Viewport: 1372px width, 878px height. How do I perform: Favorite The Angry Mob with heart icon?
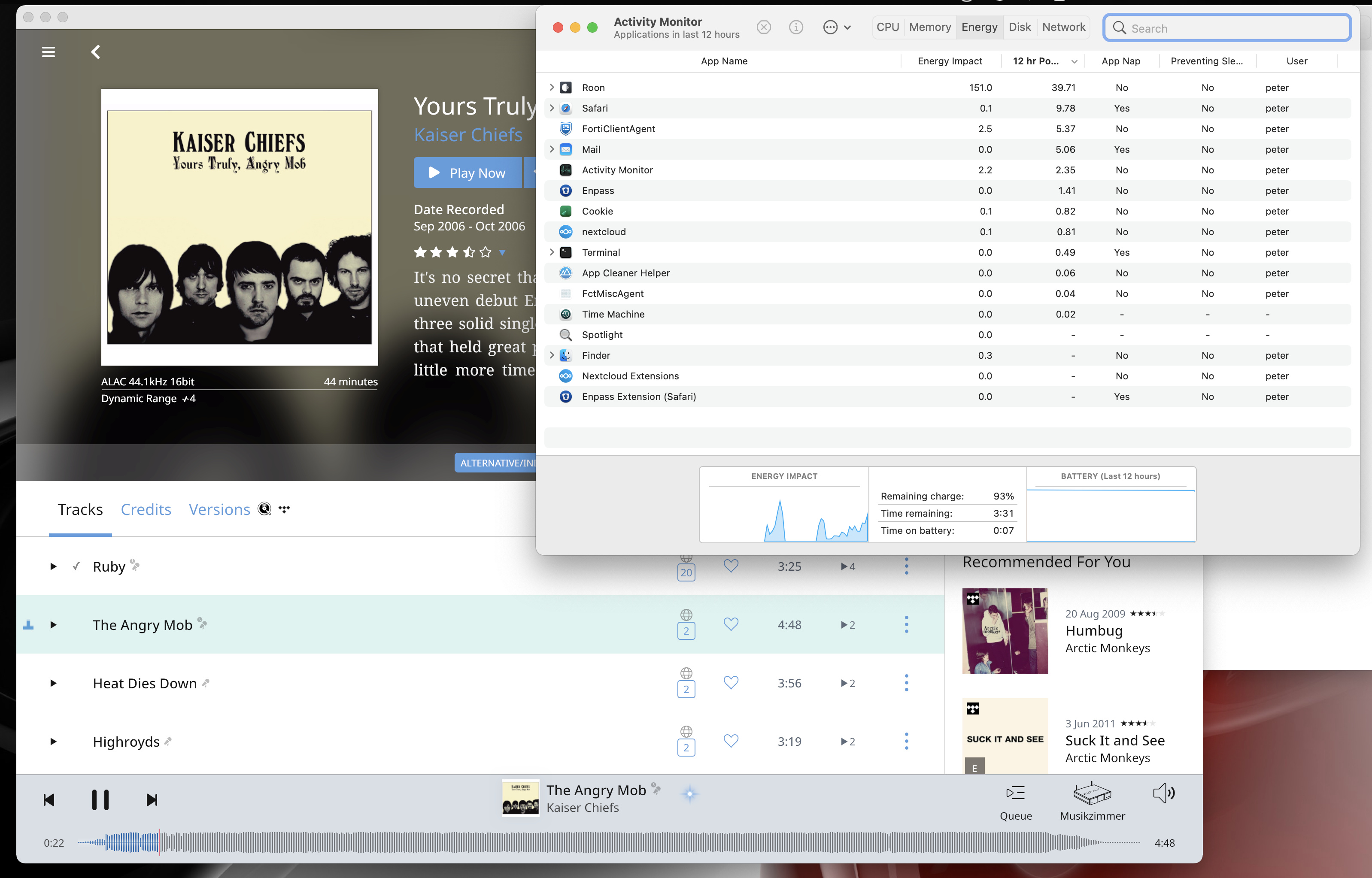731,624
